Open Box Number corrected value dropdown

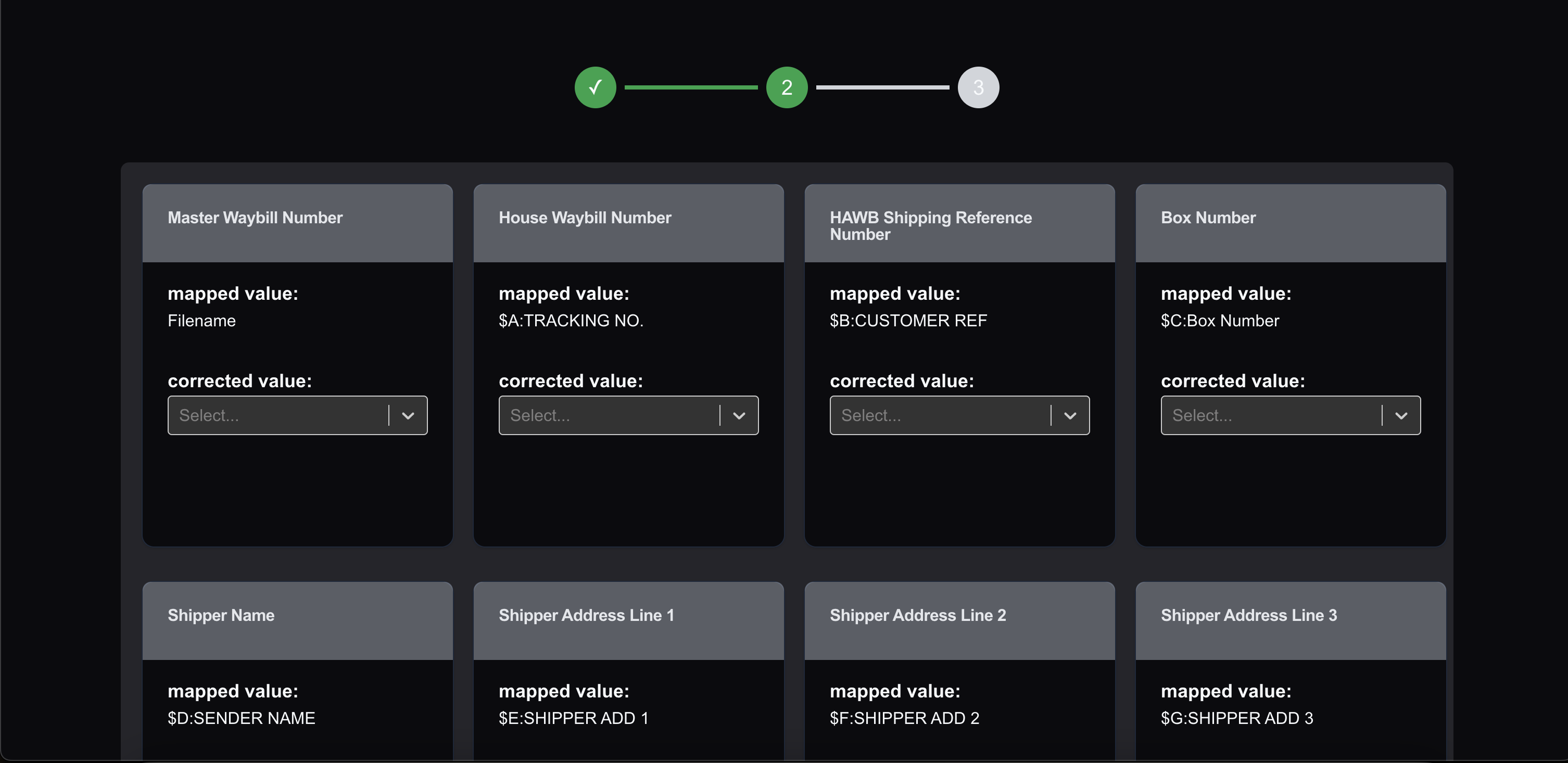pyautogui.click(x=1270, y=415)
